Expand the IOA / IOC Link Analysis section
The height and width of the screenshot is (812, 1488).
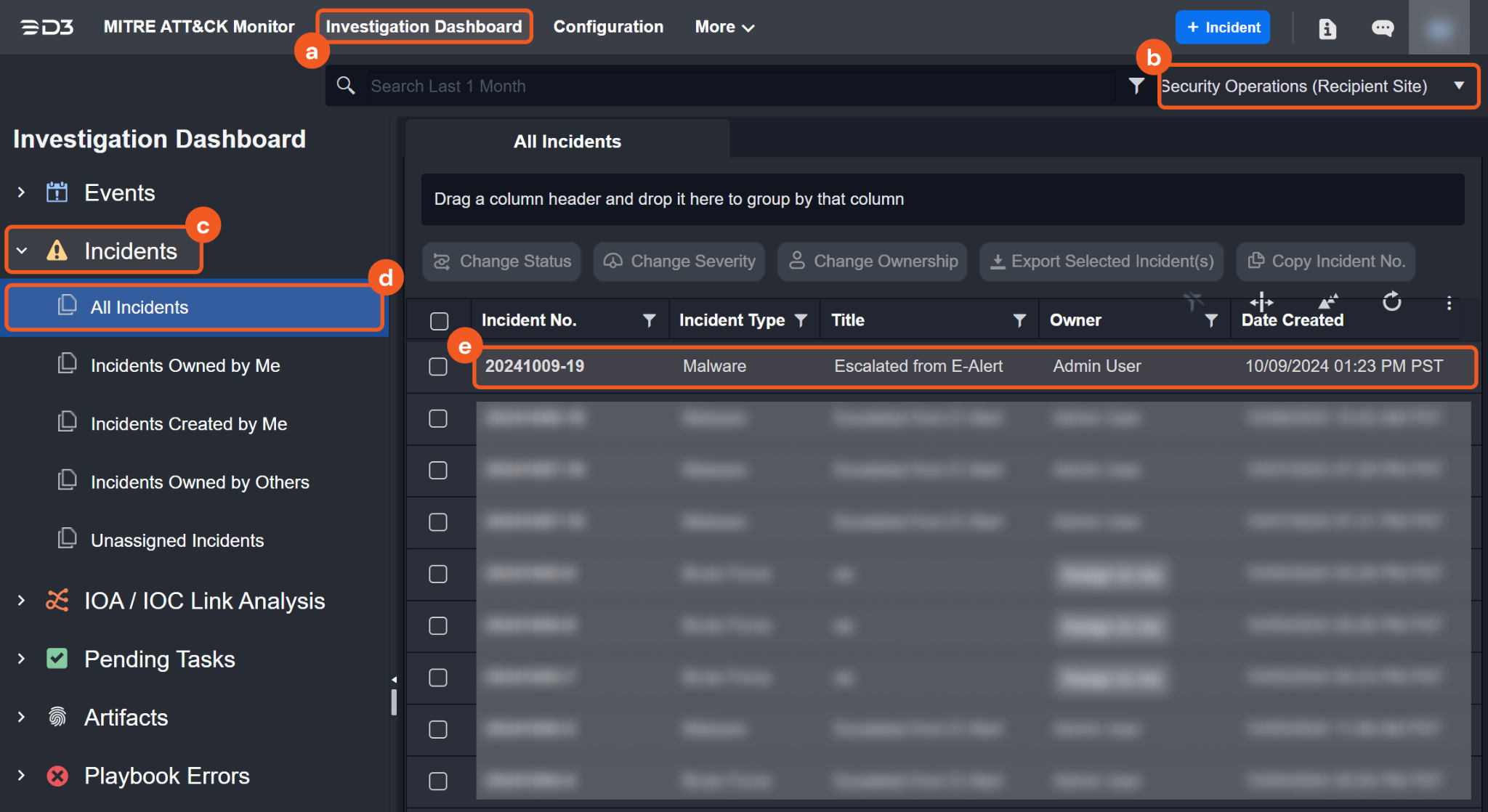click(22, 601)
